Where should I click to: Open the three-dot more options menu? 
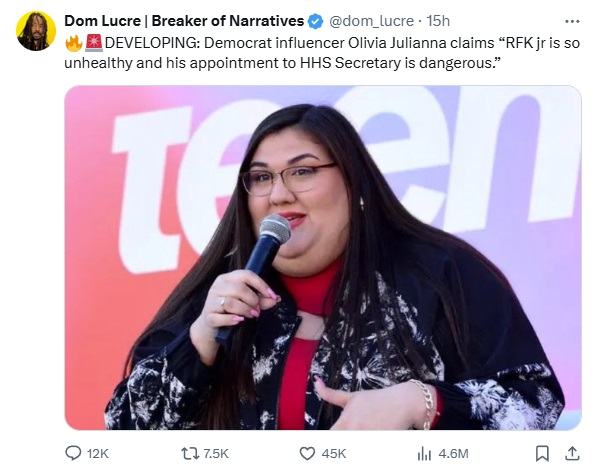coord(572,21)
